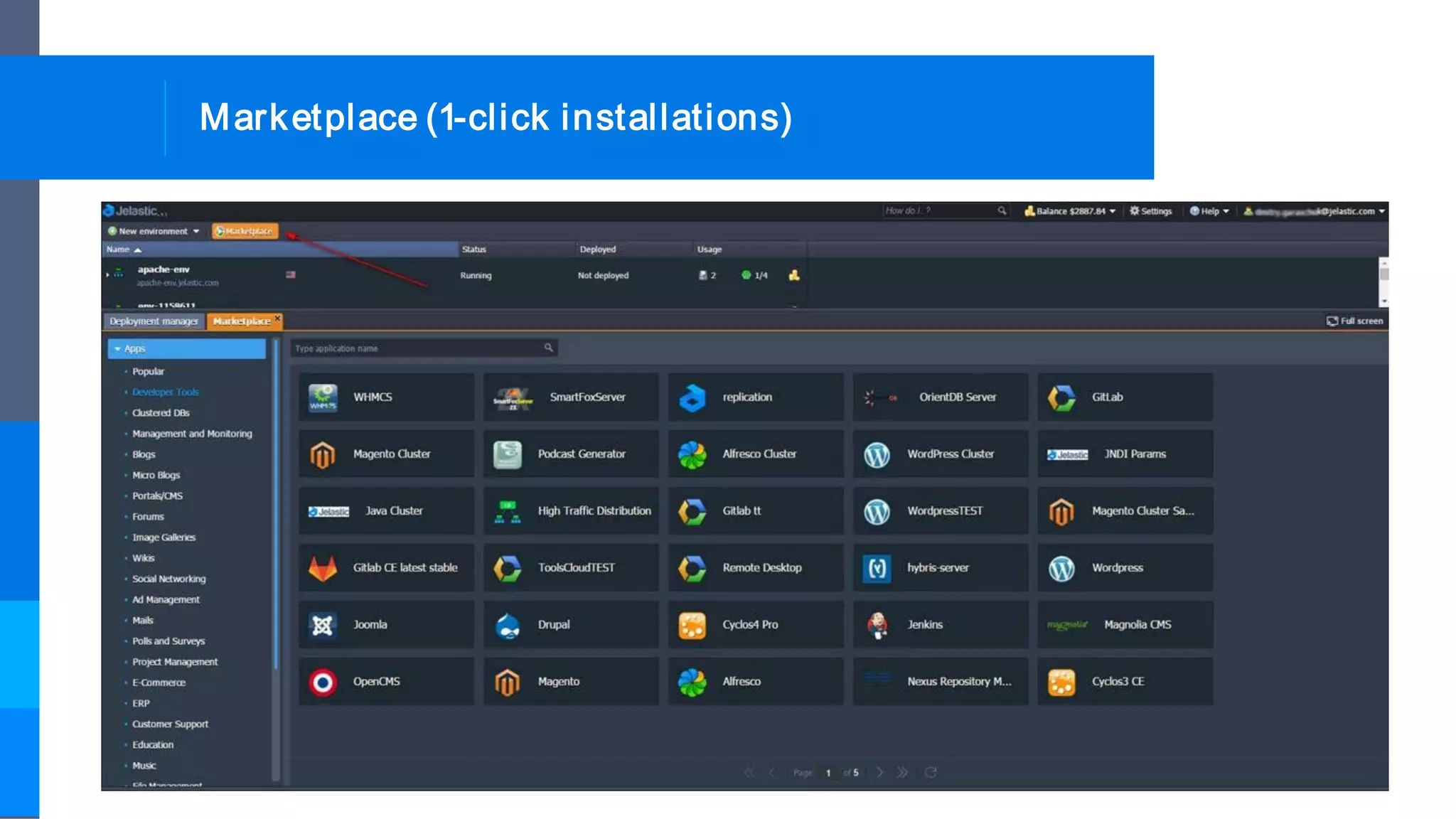Open the Magento Cluster Sa... tile
1456x819 pixels.
1125,511
